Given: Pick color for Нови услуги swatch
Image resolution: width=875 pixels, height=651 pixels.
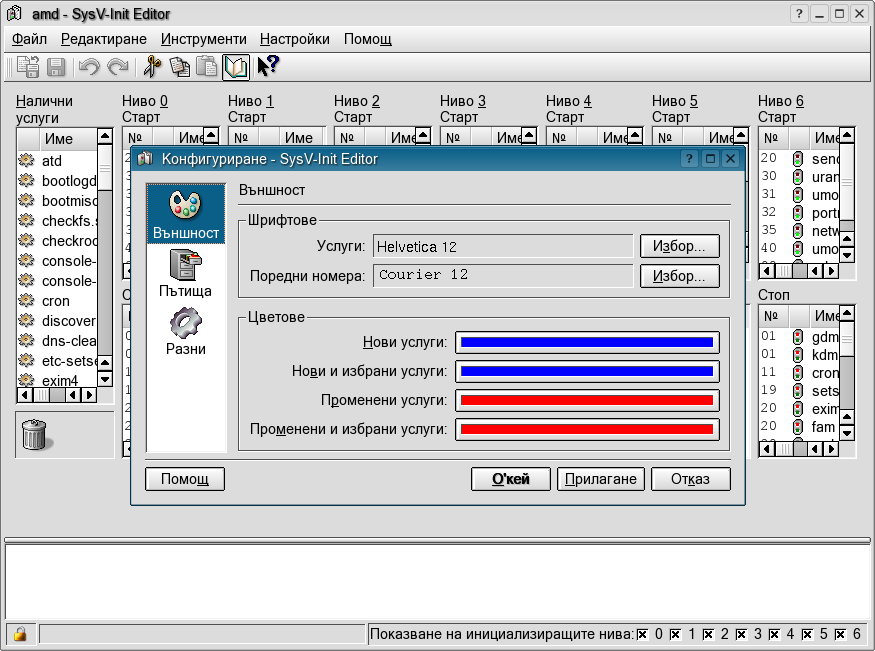Looking at the screenshot, I should coord(587,342).
